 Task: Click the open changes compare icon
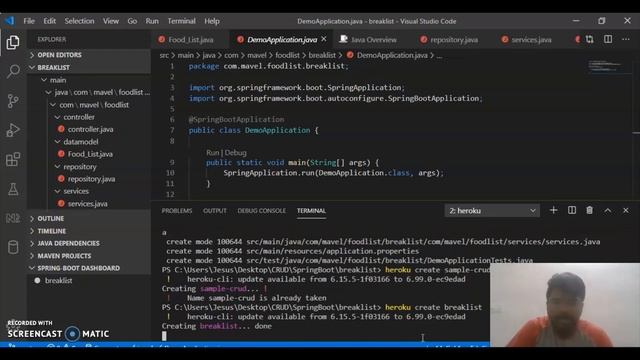point(589,39)
